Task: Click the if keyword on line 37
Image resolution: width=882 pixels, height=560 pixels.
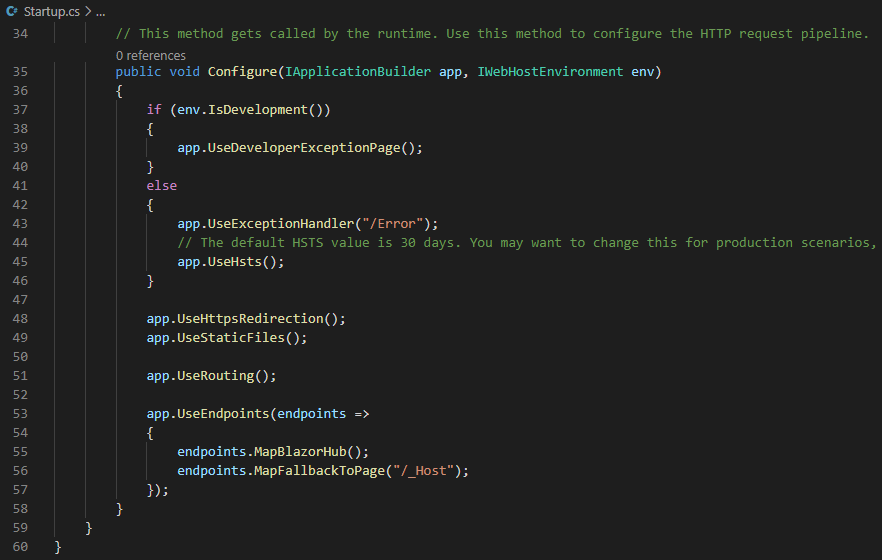Action: tap(154, 110)
